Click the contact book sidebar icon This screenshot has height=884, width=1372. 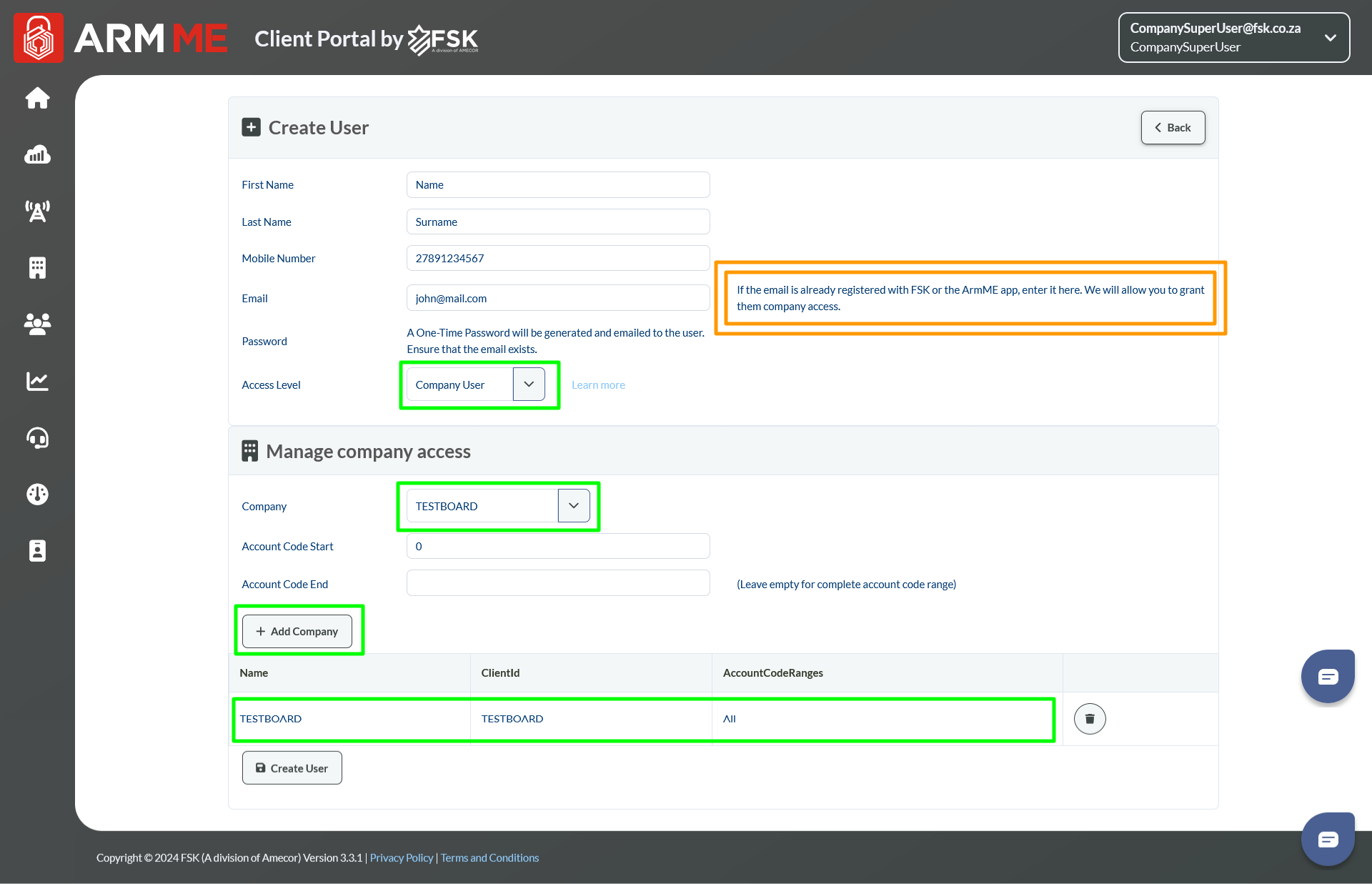click(x=37, y=551)
